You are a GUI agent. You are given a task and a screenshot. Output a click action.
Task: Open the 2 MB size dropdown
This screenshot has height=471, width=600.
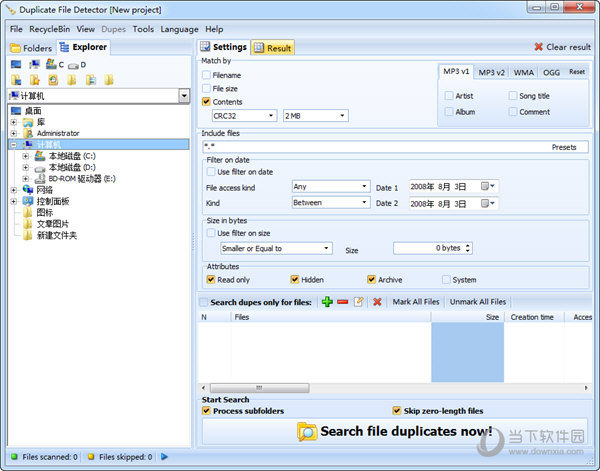click(x=316, y=116)
